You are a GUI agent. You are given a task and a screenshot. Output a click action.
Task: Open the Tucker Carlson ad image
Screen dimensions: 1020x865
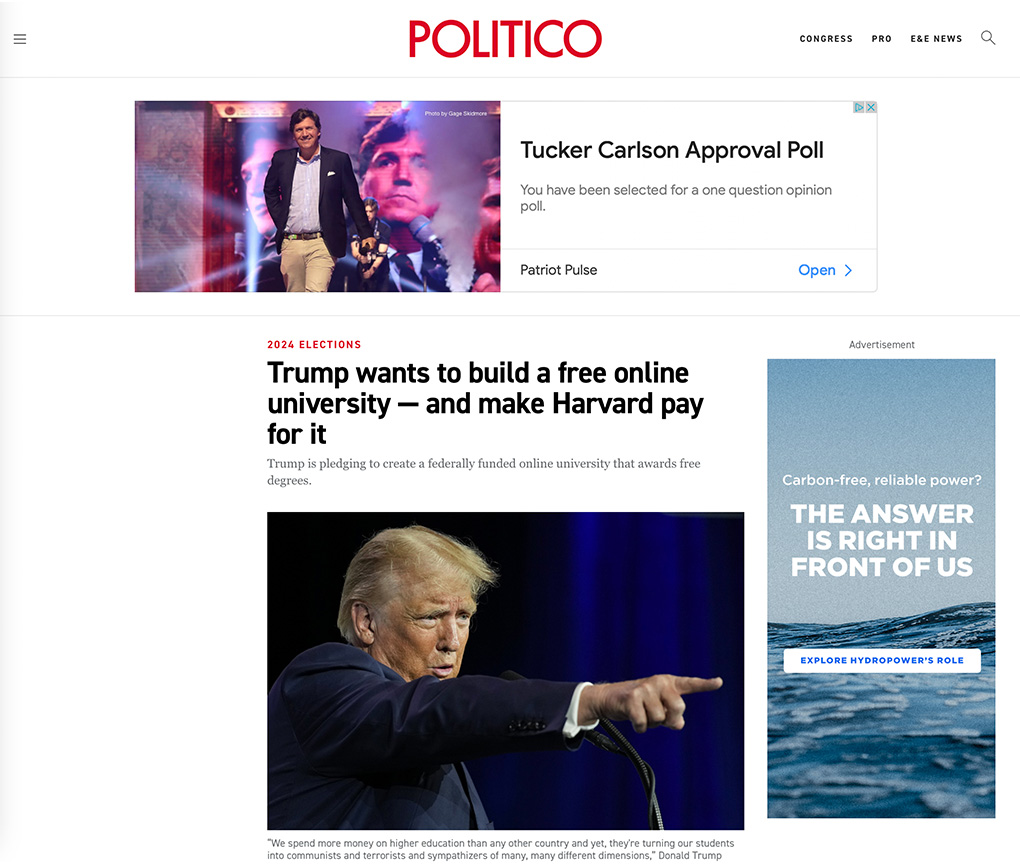tap(317, 196)
